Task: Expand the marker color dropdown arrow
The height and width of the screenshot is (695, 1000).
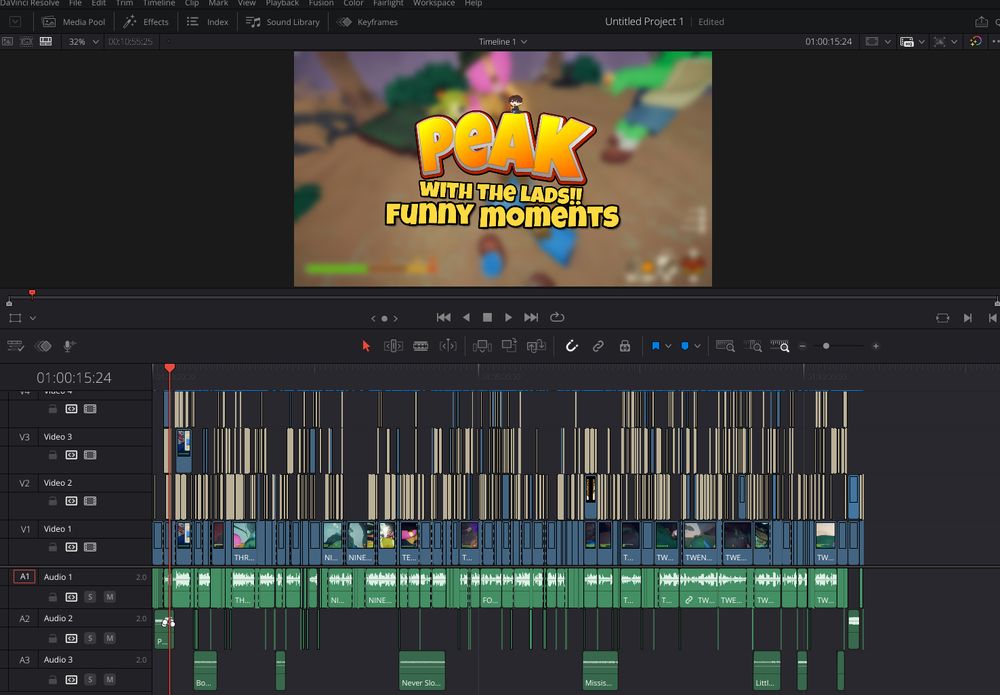Action: (x=697, y=346)
